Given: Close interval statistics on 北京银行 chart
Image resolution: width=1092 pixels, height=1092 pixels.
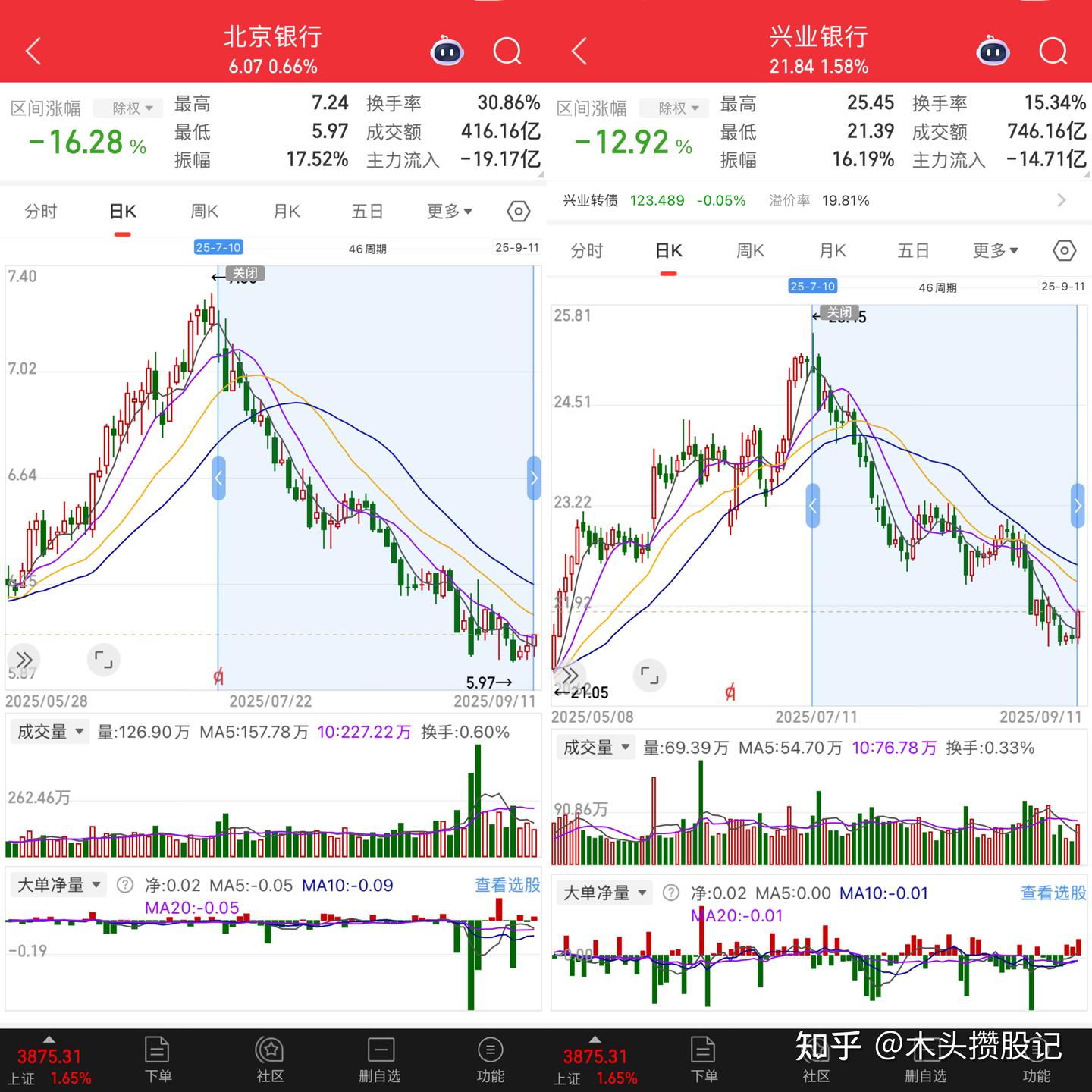Looking at the screenshot, I should pos(245,273).
